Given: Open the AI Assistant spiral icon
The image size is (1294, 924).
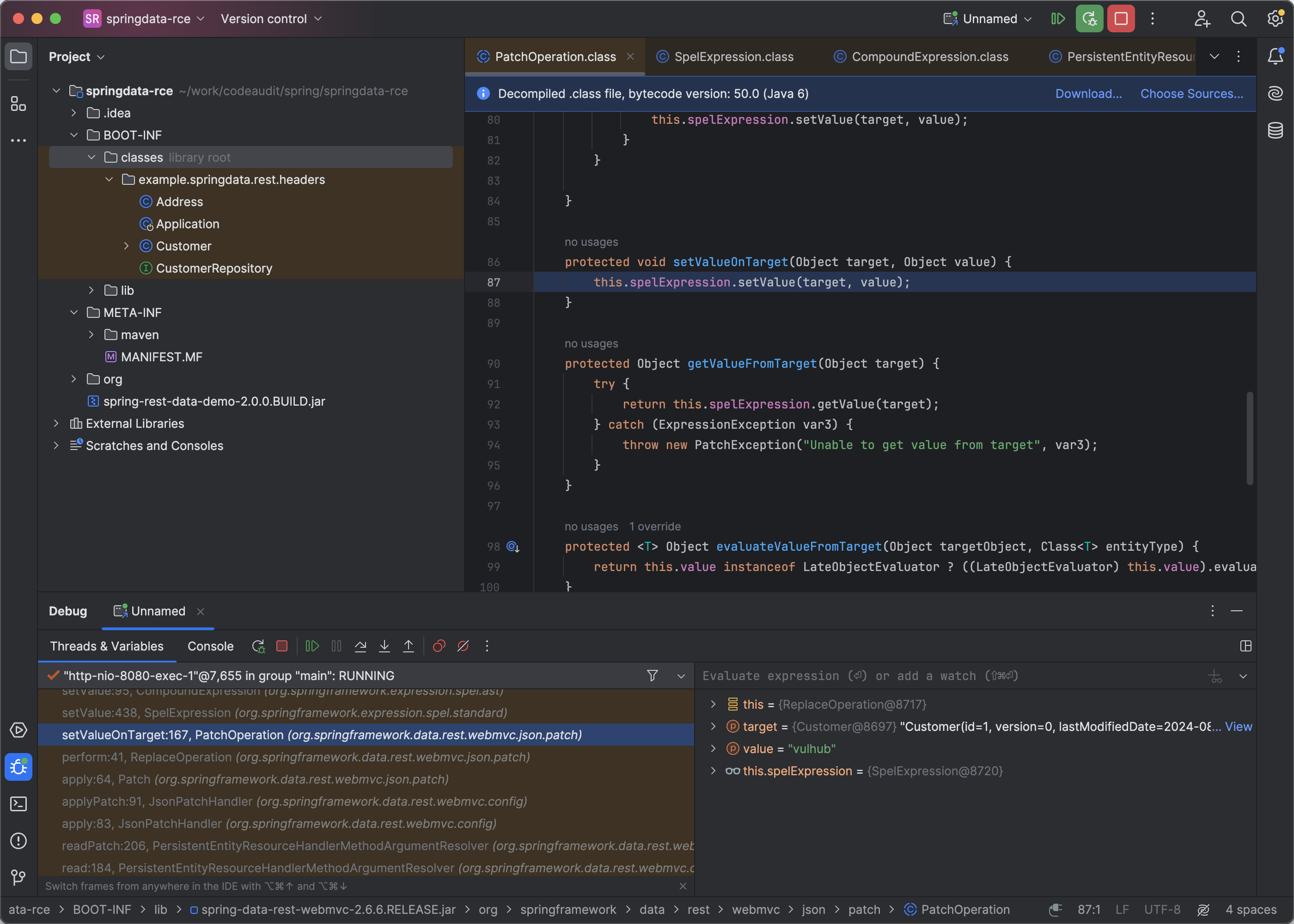Looking at the screenshot, I should point(1275,93).
